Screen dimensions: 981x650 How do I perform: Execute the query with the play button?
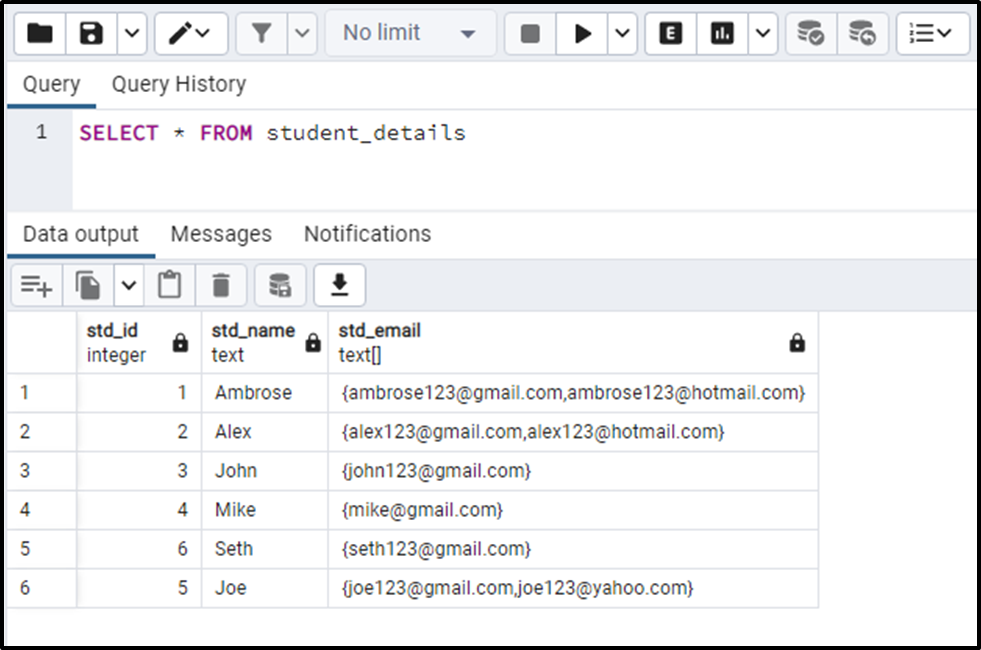(x=583, y=33)
